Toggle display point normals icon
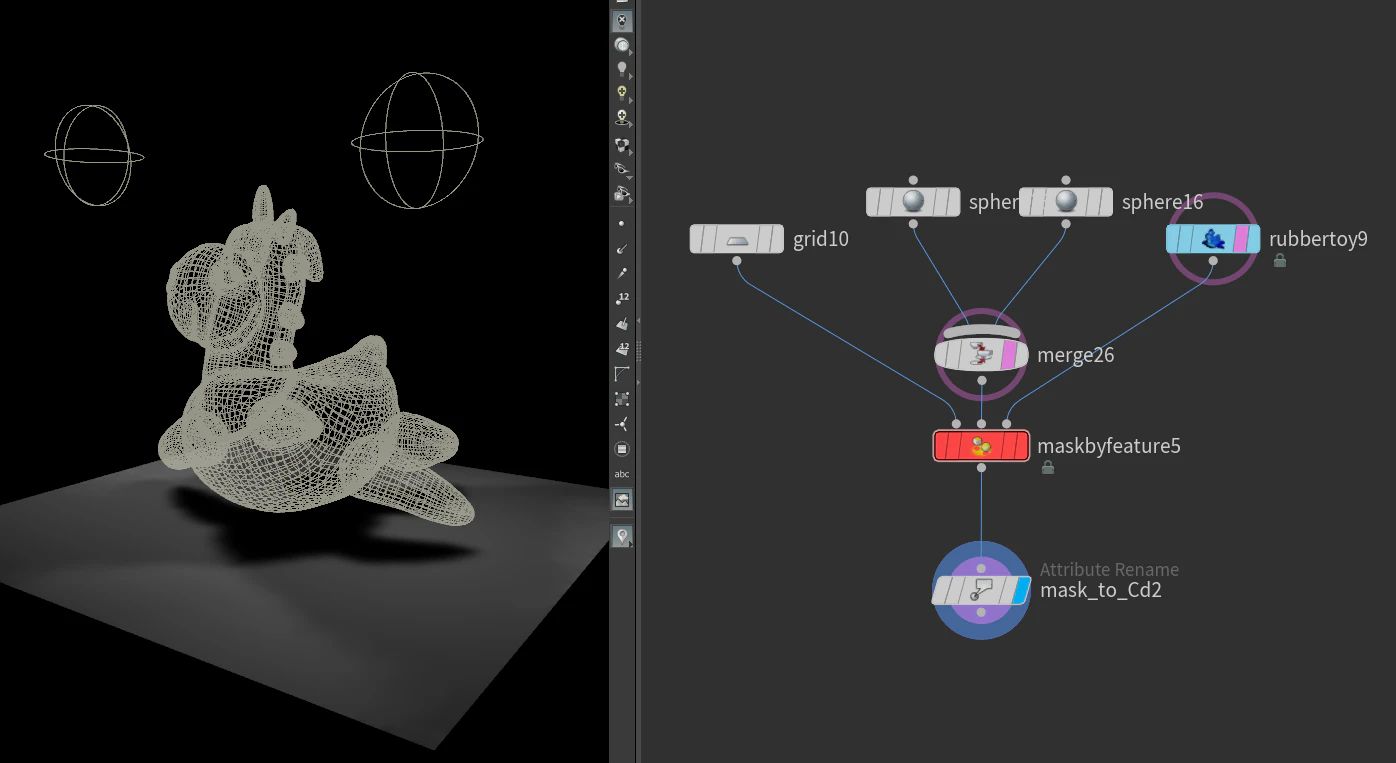Viewport: 1396px width, 763px height. tap(622, 248)
